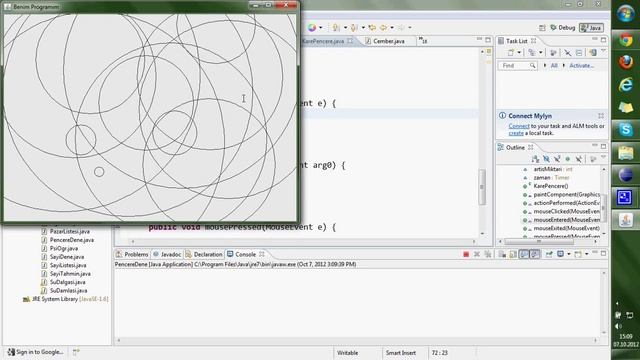Click the Chrome icon in Windows taskbar
This screenshot has height=360, width=640.
tap(625, 40)
